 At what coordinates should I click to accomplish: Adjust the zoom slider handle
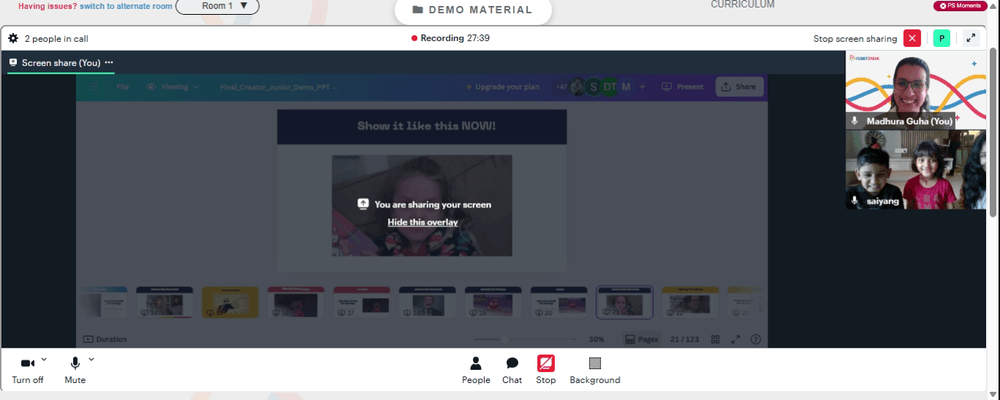click(505, 339)
